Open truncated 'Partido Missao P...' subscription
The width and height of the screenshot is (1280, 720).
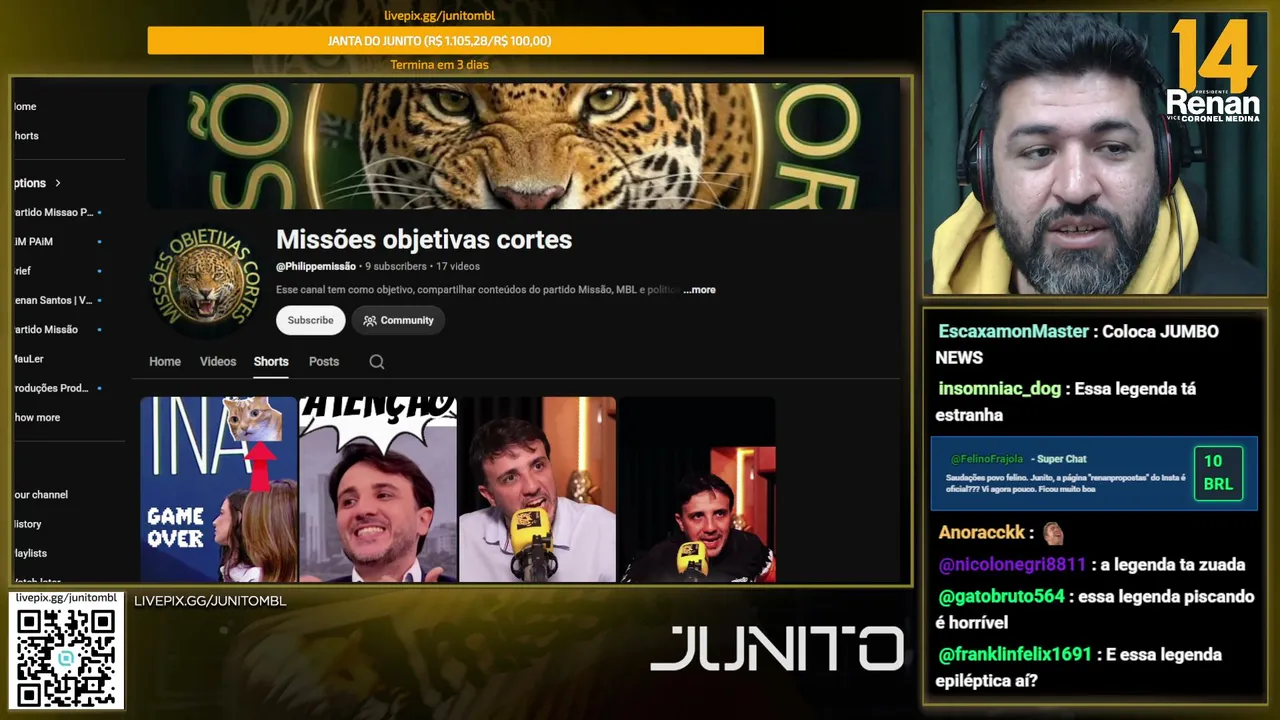[x=54, y=212]
